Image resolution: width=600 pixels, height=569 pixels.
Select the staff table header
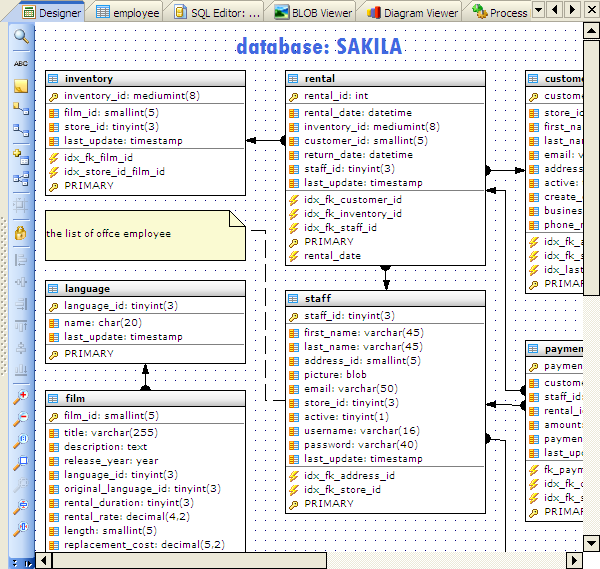point(385,298)
